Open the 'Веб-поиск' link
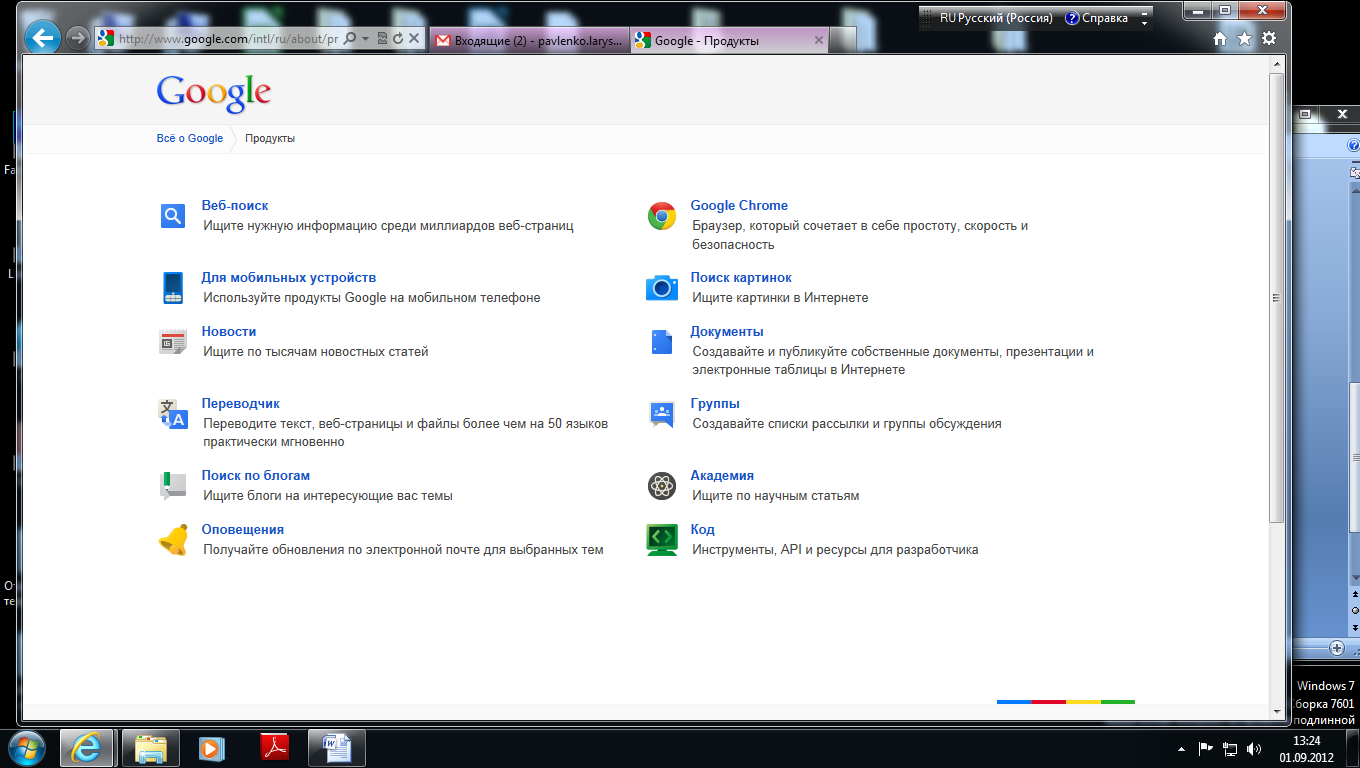 click(x=235, y=205)
